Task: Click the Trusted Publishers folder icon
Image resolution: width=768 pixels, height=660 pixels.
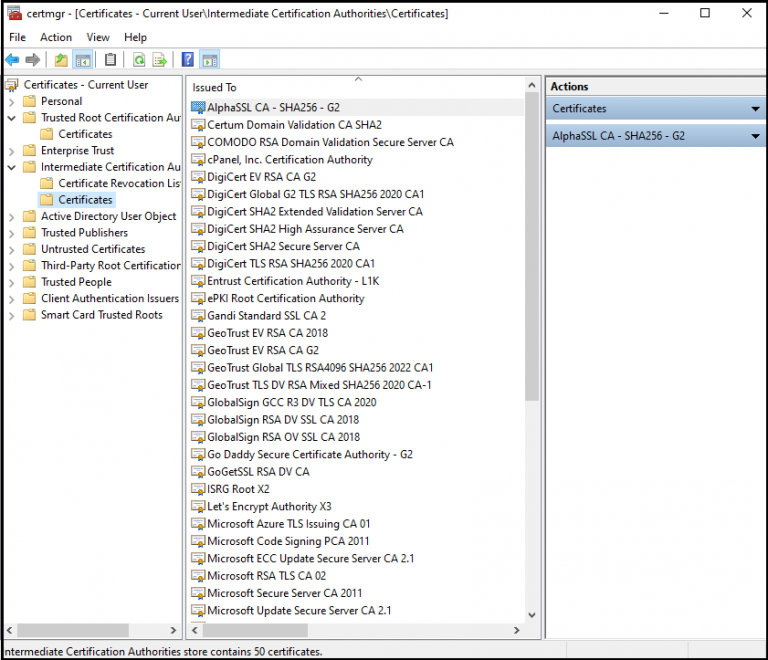Action: (30, 233)
